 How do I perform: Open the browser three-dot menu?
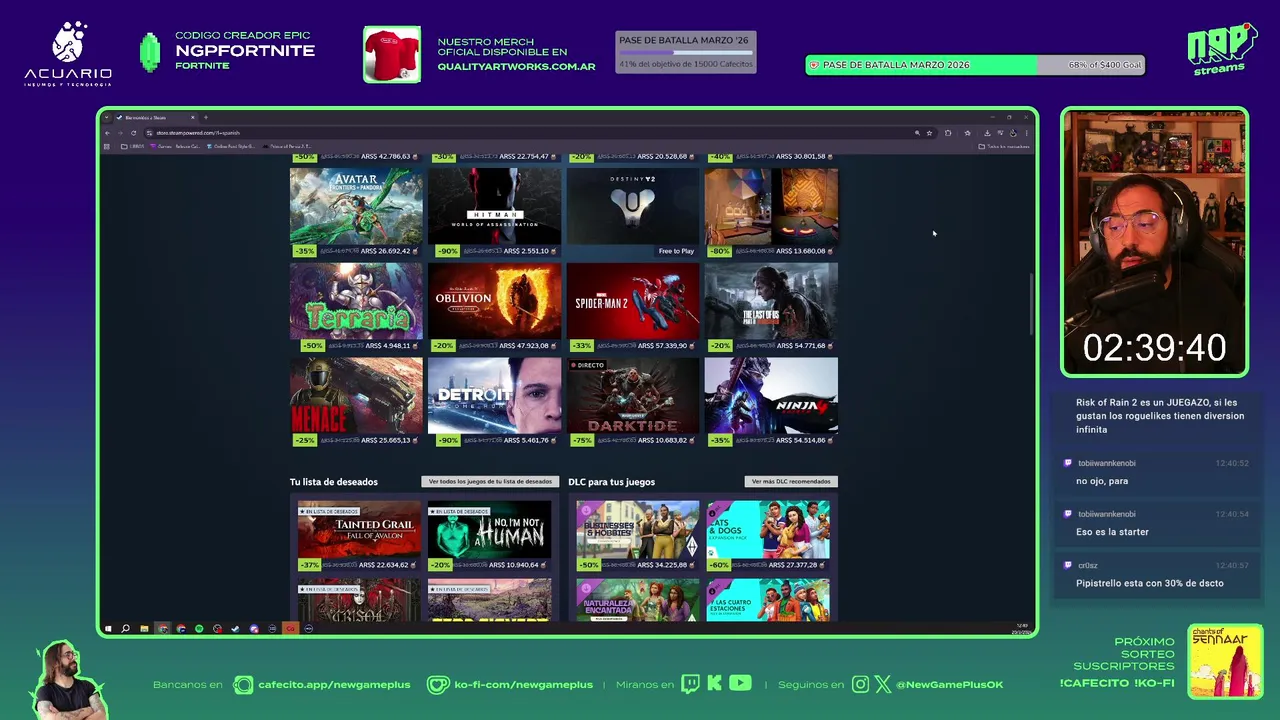point(1026,133)
